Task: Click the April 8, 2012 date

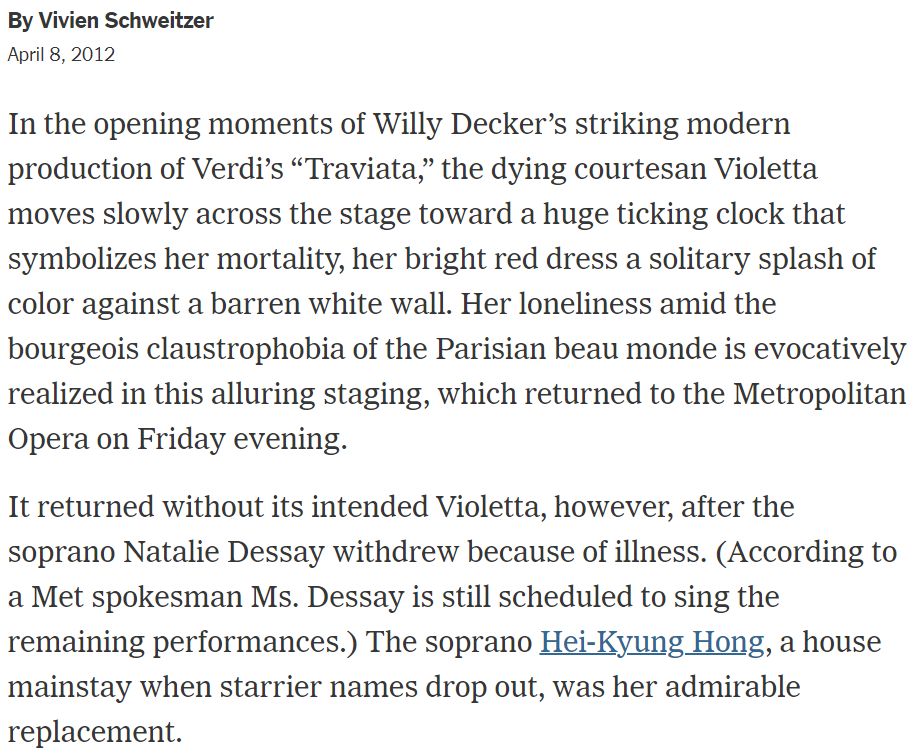Action: click(x=61, y=55)
